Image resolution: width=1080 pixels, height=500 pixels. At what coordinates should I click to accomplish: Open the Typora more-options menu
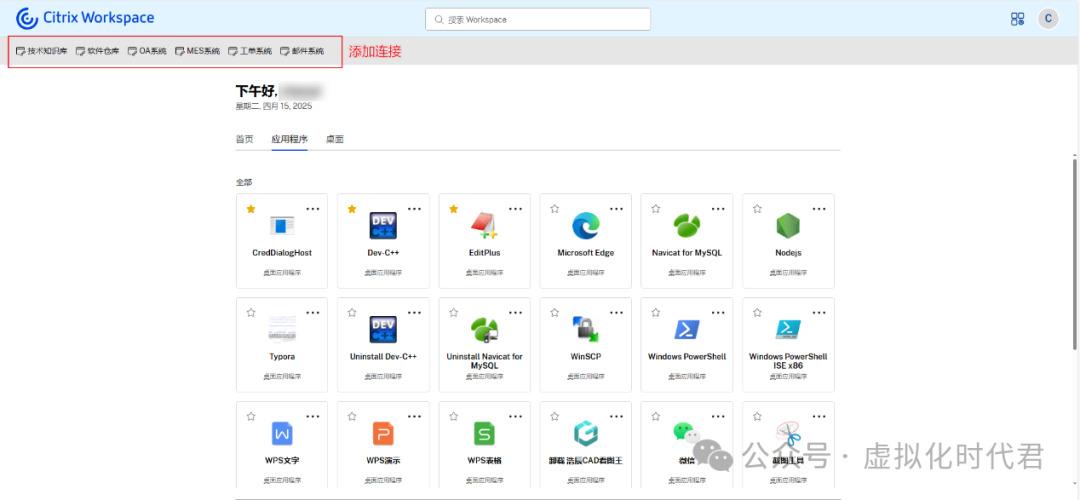(x=313, y=313)
